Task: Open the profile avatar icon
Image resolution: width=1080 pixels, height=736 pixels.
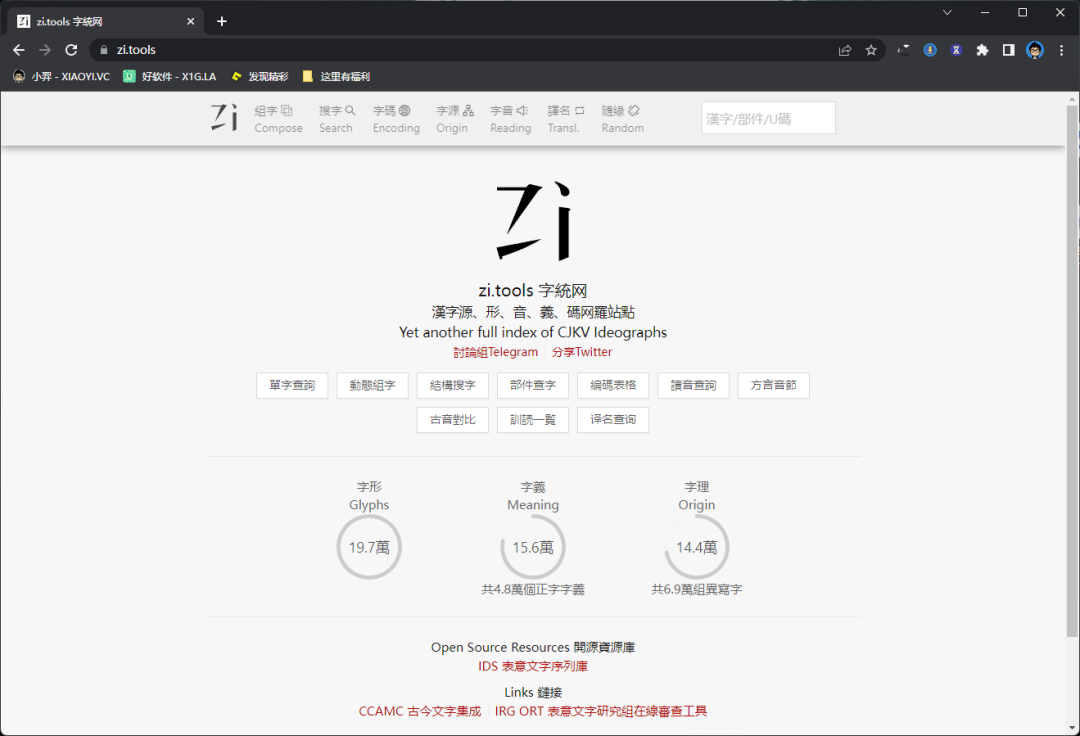Action: pos(1035,50)
